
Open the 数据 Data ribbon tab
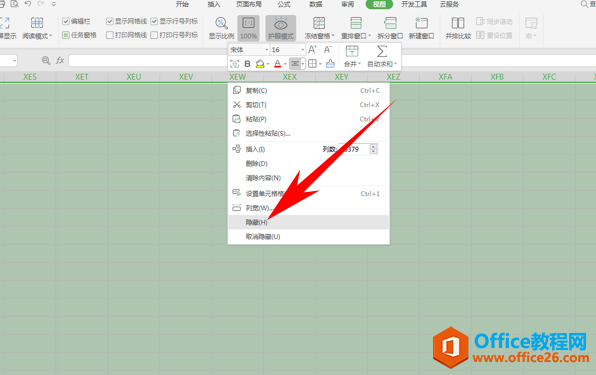click(316, 4)
